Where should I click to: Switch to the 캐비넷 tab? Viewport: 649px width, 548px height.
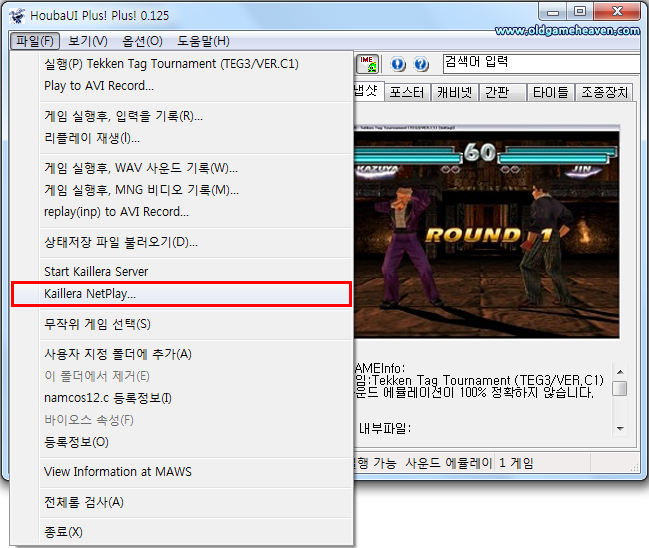[454, 92]
